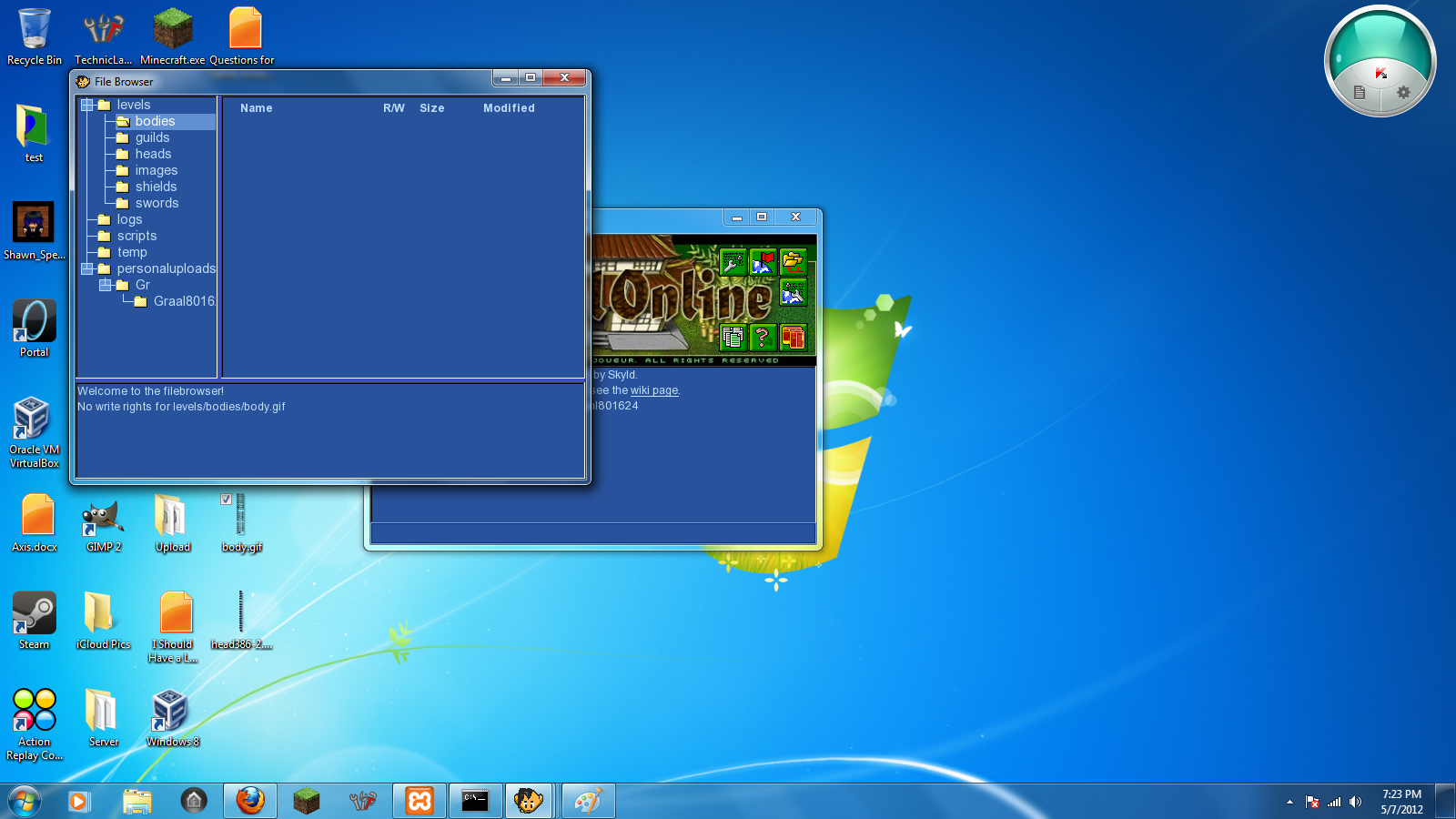Sort files by Name column header
The image size is (1456, 819).
pyautogui.click(x=257, y=108)
